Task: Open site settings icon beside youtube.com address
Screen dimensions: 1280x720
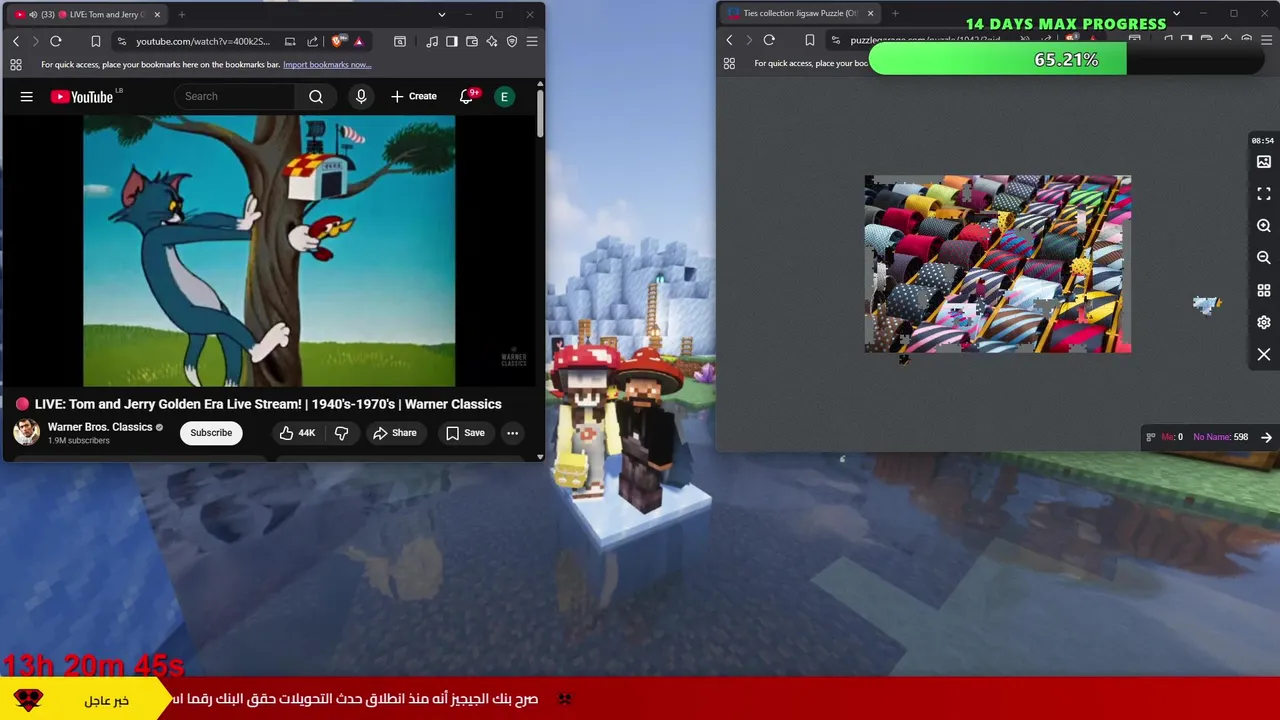Action: coord(121,41)
